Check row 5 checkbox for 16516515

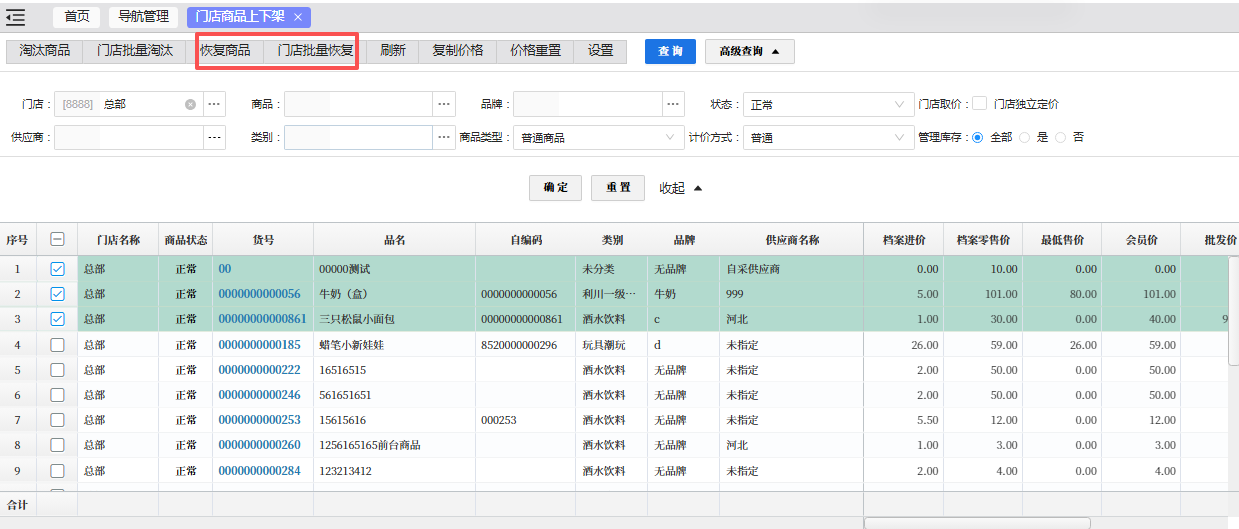point(57,370)
